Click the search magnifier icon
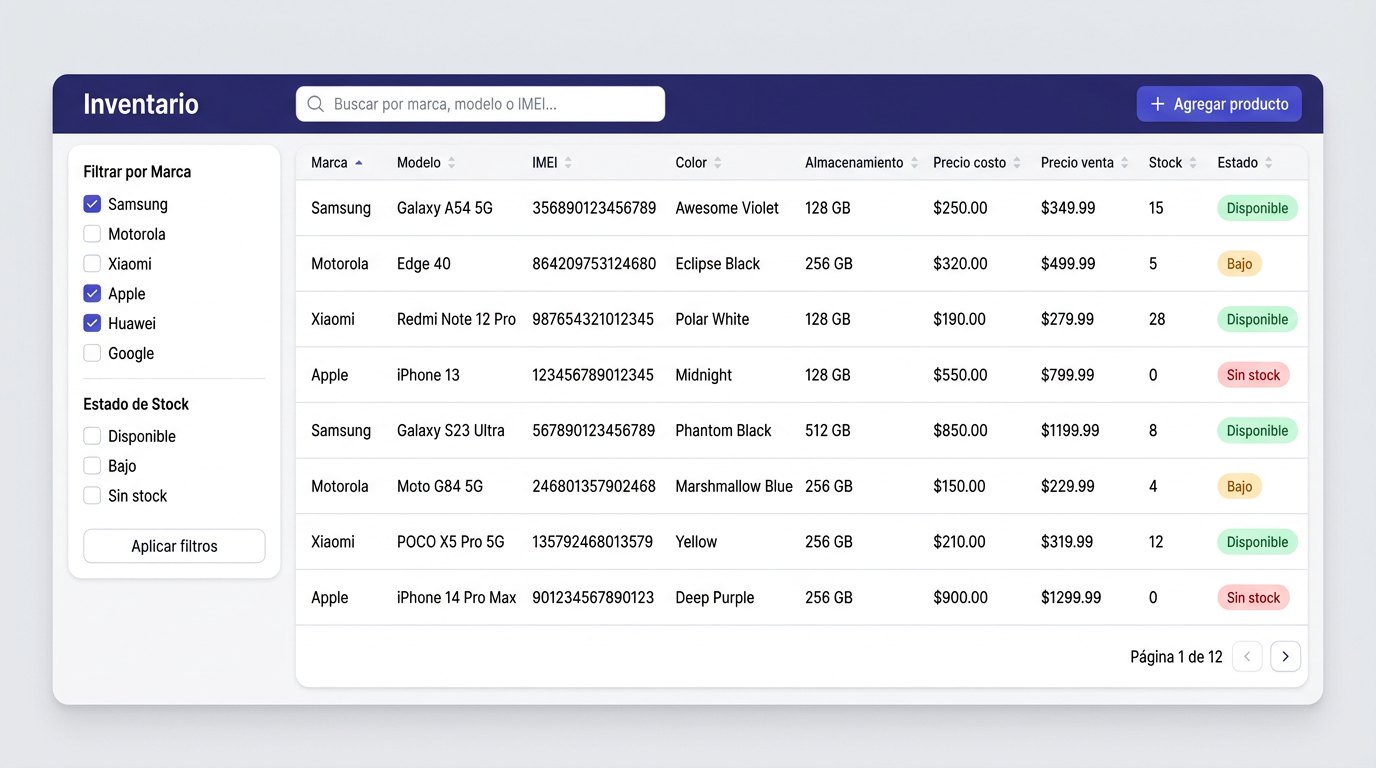The width and height of the screenshot is (1376, 768). (315, 104)
